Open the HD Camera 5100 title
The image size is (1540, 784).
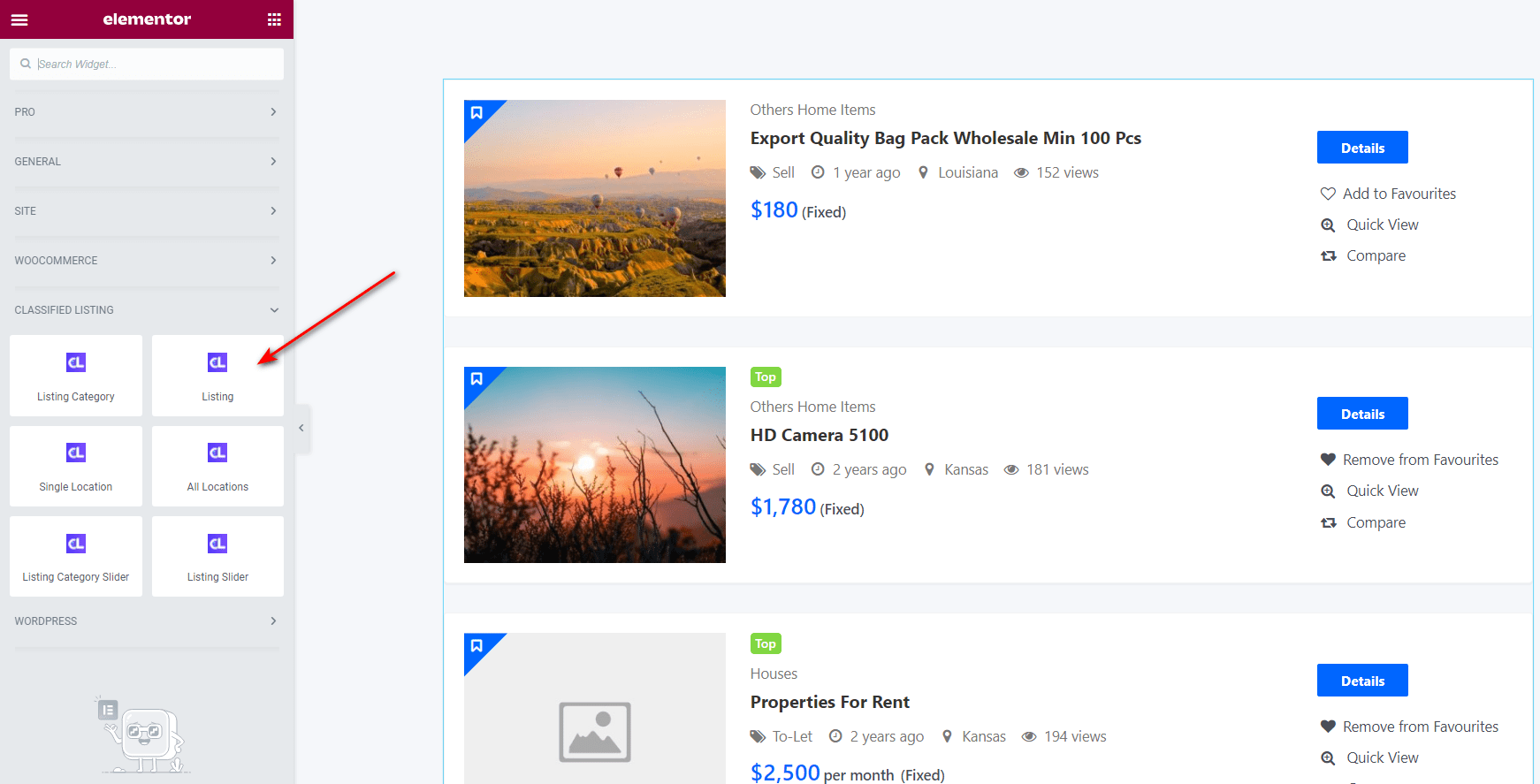(820, 435)
